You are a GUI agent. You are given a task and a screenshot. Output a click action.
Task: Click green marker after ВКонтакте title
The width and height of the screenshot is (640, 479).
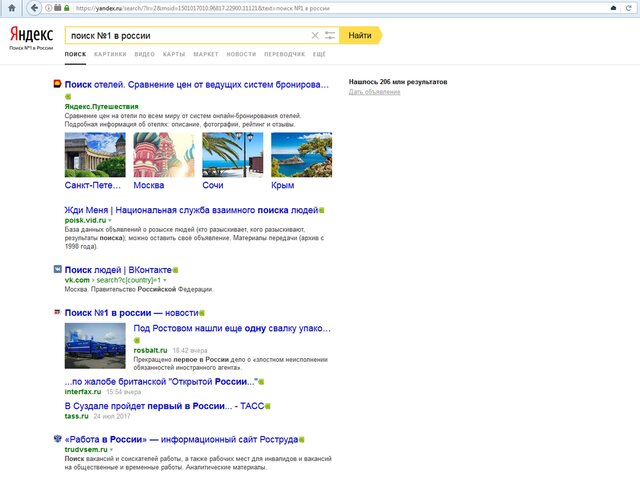pos(176,270)
